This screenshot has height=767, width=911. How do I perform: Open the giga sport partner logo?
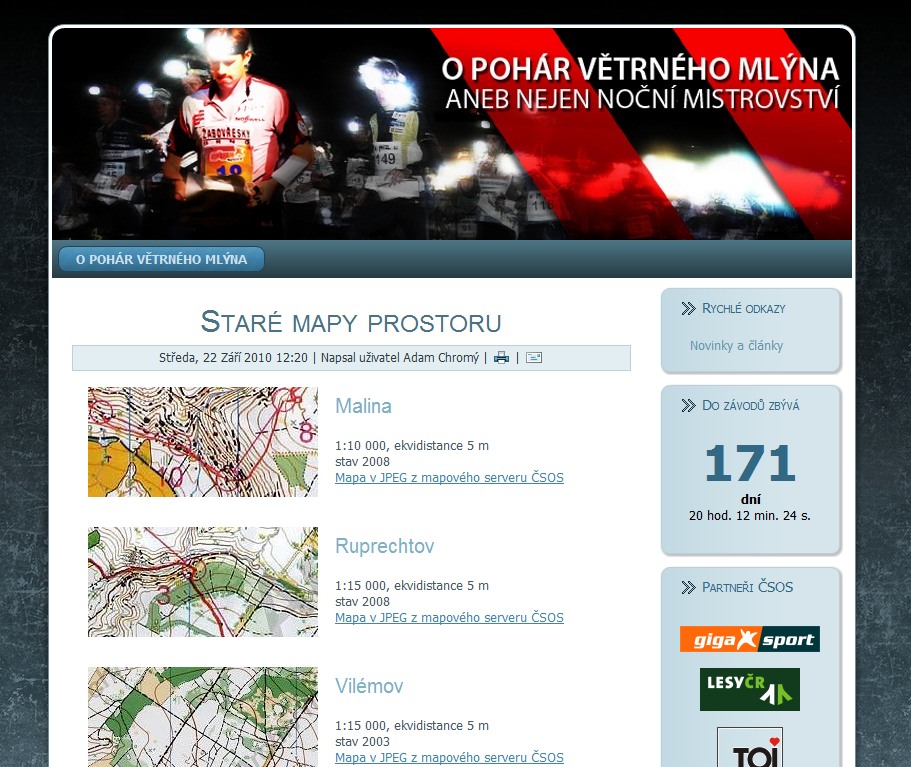(749, 639)
